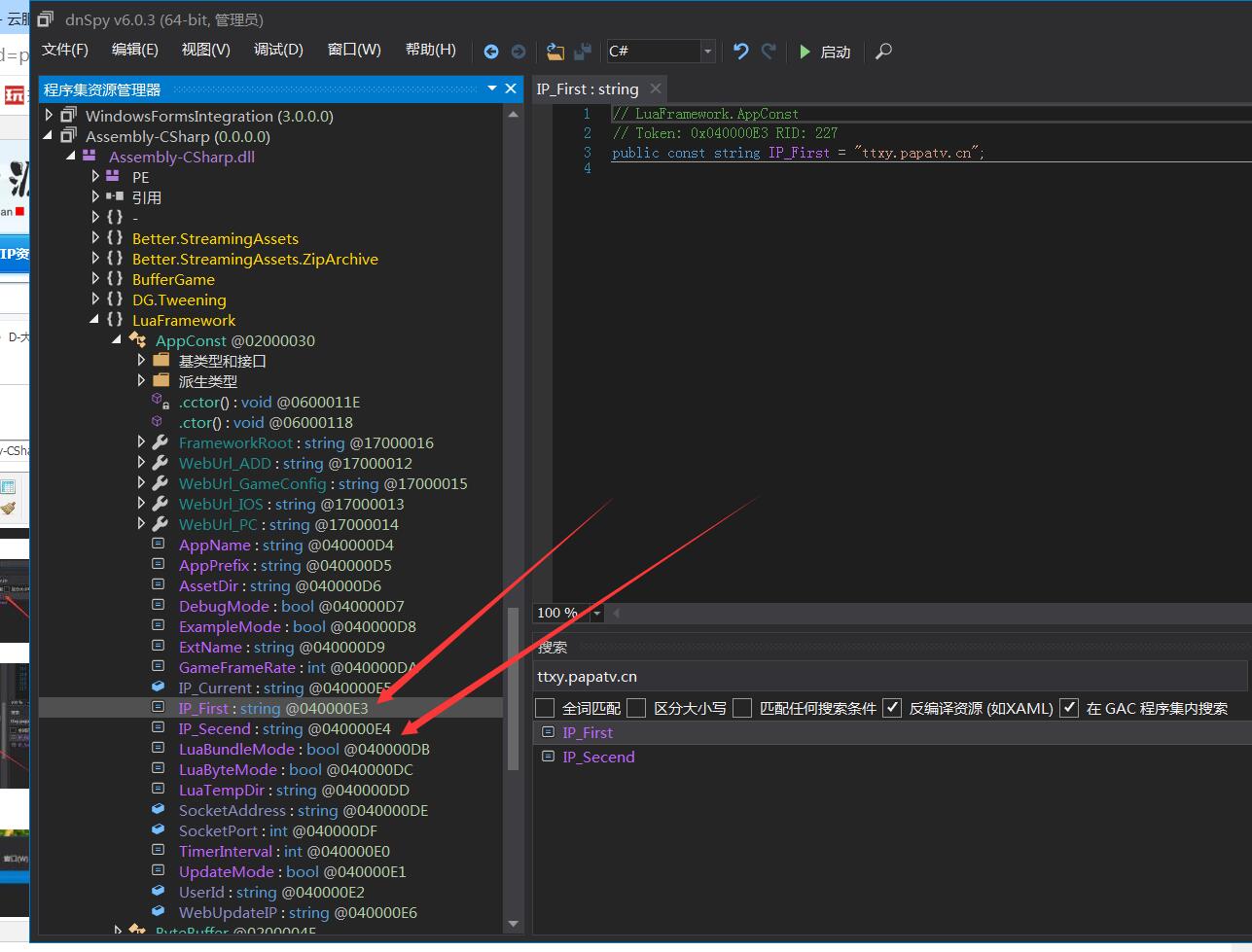Click the save all toolbar icon
Image resolution: width=1252 pixels, height=952 pixels.
pos(583,52)
